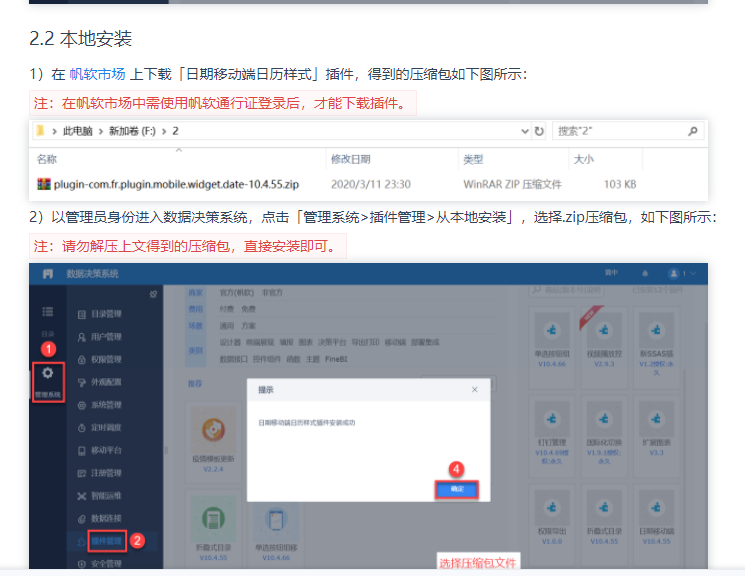Open 用户管理 in the sidebar
The height and width of the screenshot is (576, 745).
click(106, 337)
